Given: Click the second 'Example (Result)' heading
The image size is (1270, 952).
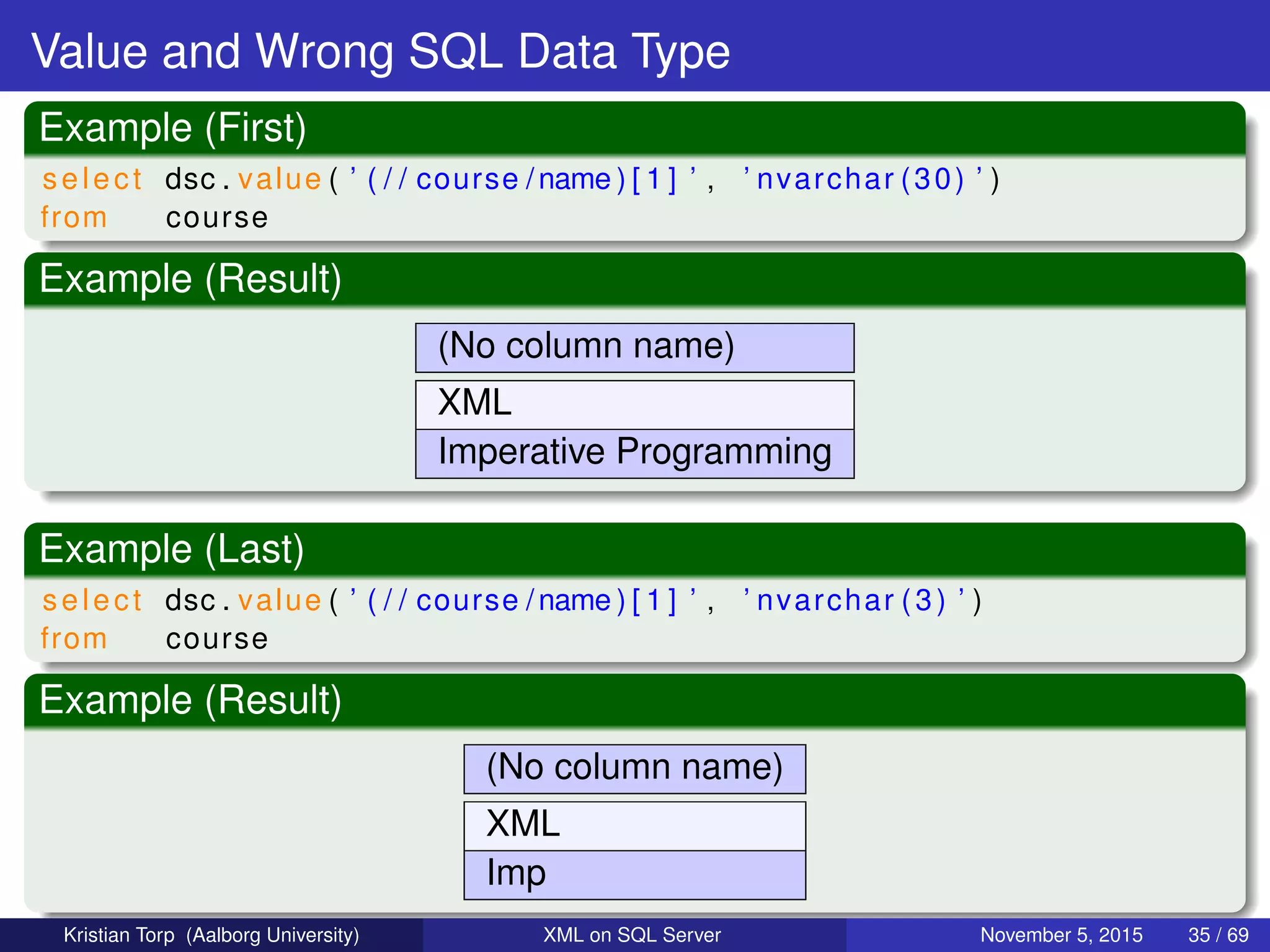Looking at the screenshot, I should point(190,700).
